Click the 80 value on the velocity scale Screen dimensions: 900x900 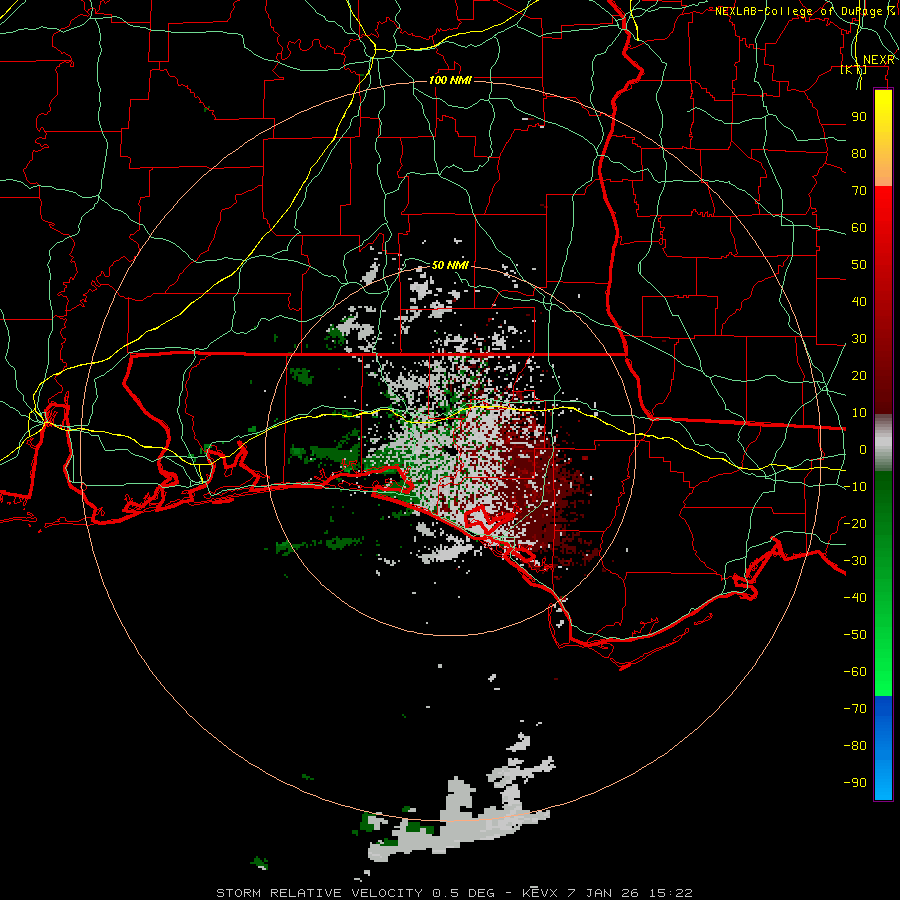859,154
